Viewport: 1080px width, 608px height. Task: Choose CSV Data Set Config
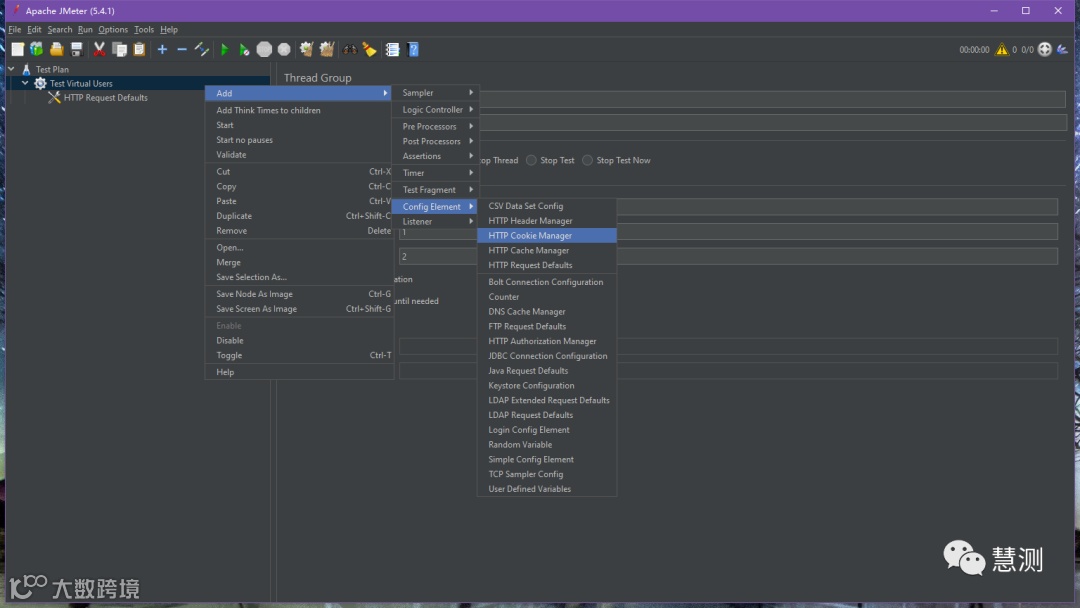pos(547,206)
